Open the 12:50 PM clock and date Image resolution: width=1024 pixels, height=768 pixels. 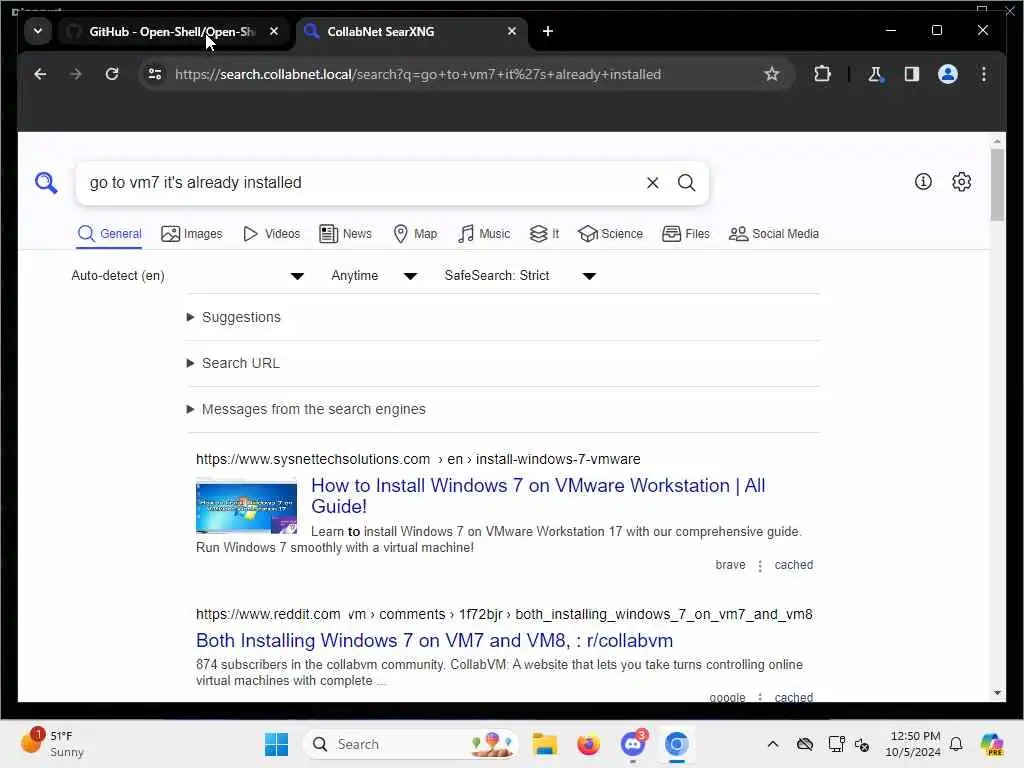click(912, 744)
